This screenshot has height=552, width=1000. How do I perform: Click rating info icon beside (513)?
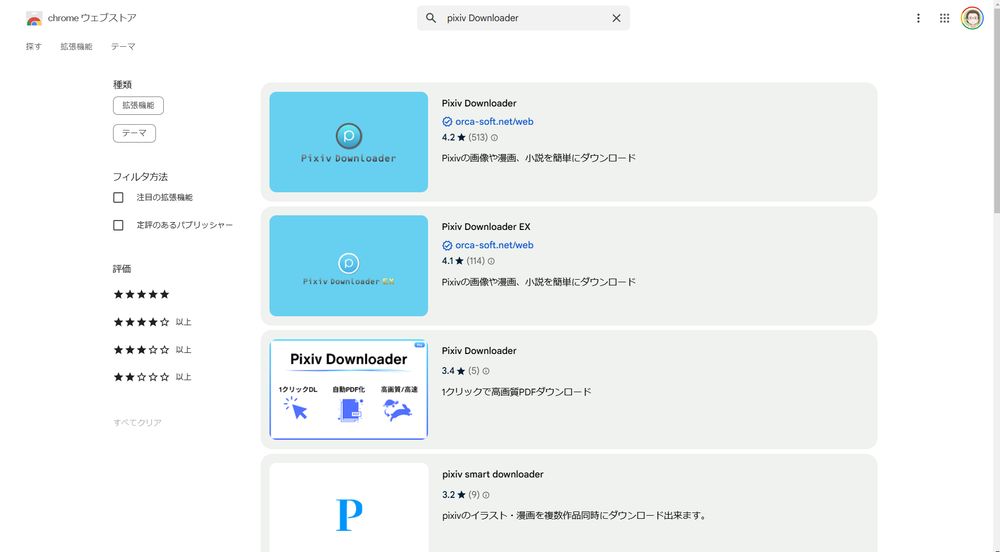494,138
